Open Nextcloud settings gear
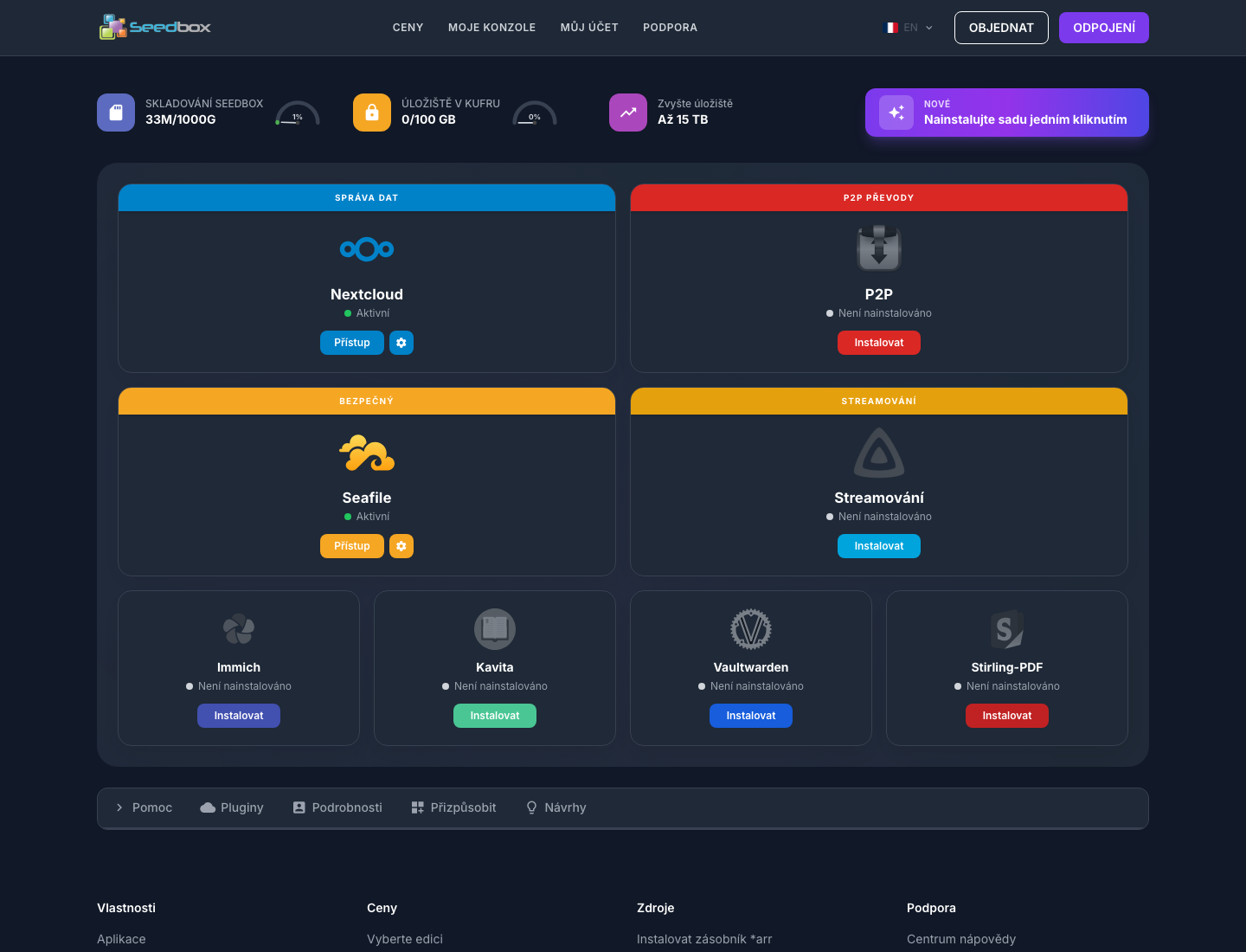This screenshot has height=952, width=1246. (401, 343)
